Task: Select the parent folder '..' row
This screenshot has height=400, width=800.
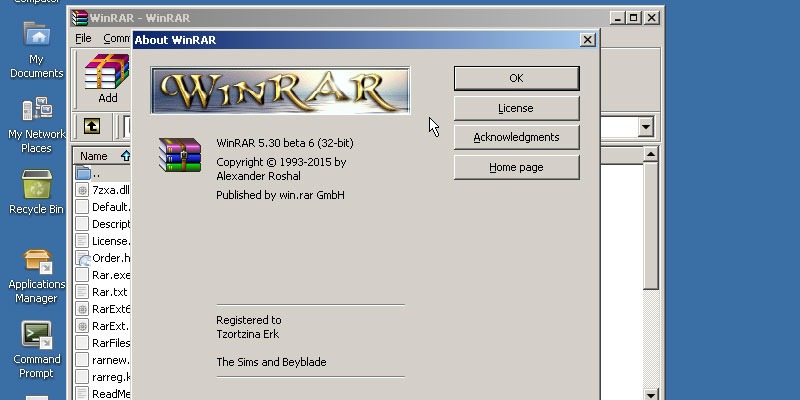Action: [x=102, y=173]
